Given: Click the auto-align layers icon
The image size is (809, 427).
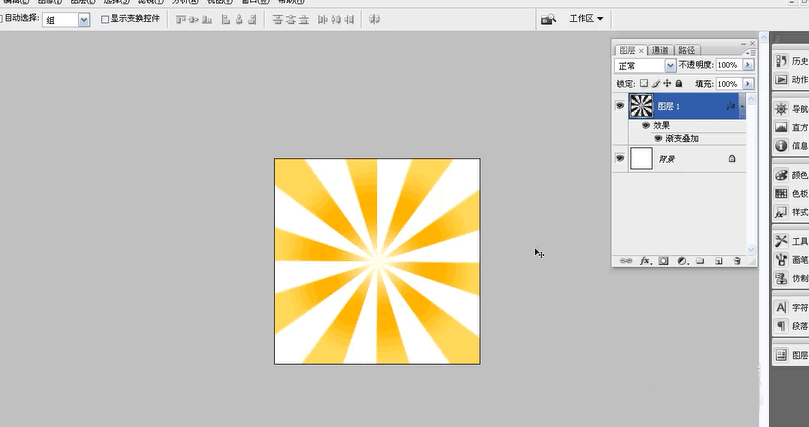Looking at the screenshot, I should pyautogui.click(x=375, y=20).
